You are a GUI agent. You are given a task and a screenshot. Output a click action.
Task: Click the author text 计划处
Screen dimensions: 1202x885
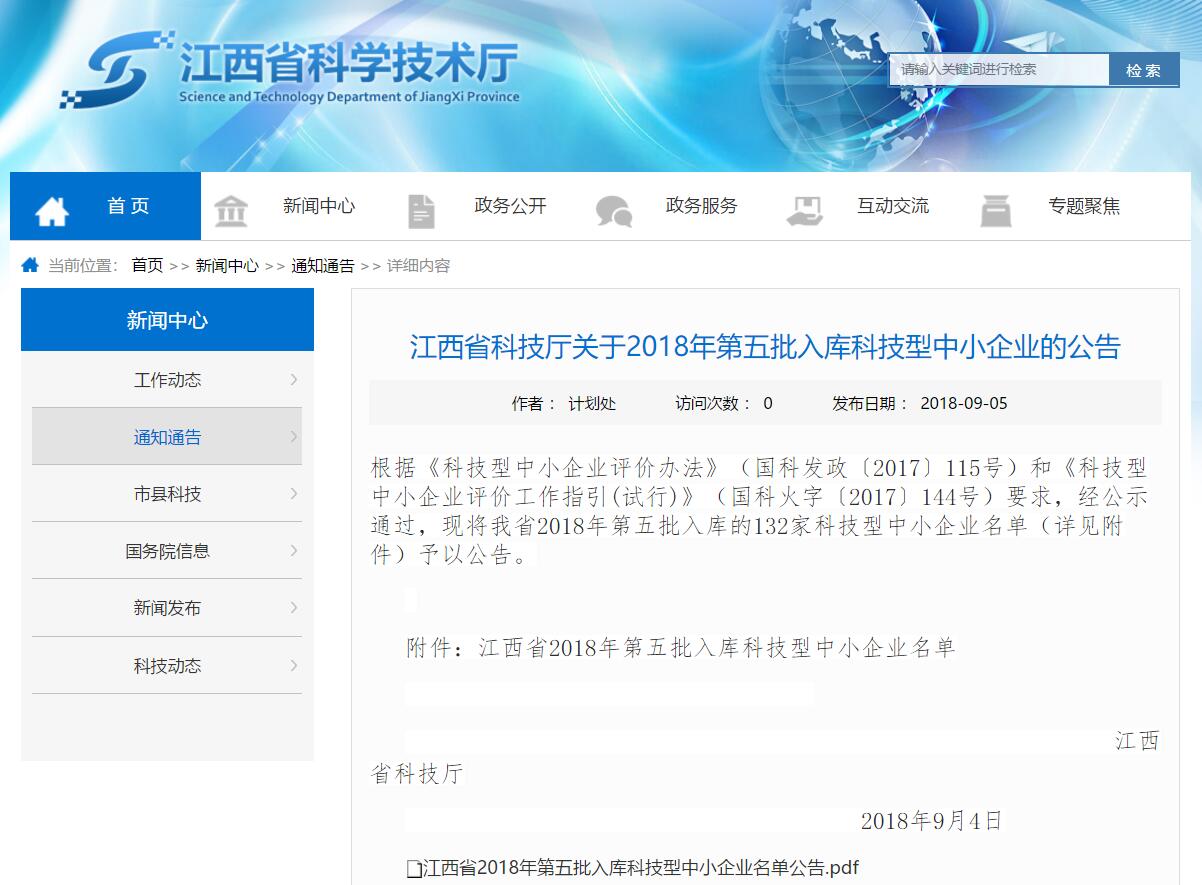(x=592, y=403)
